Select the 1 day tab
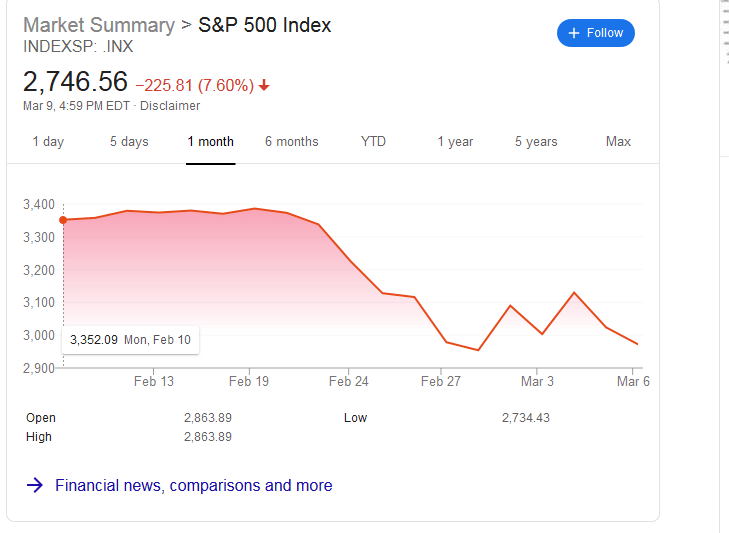 point(48,142)
